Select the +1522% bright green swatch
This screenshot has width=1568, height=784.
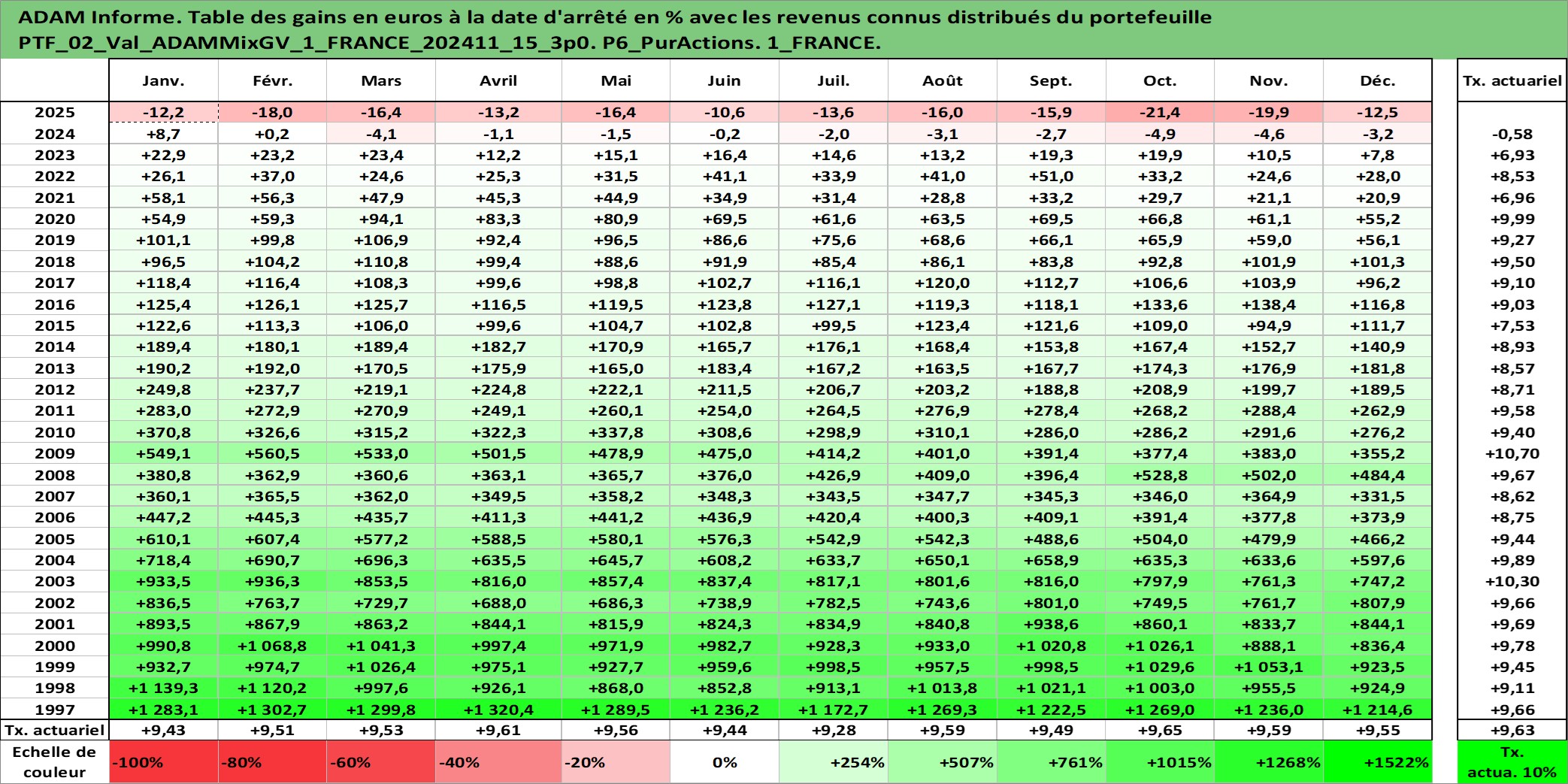coord(1378,762)
